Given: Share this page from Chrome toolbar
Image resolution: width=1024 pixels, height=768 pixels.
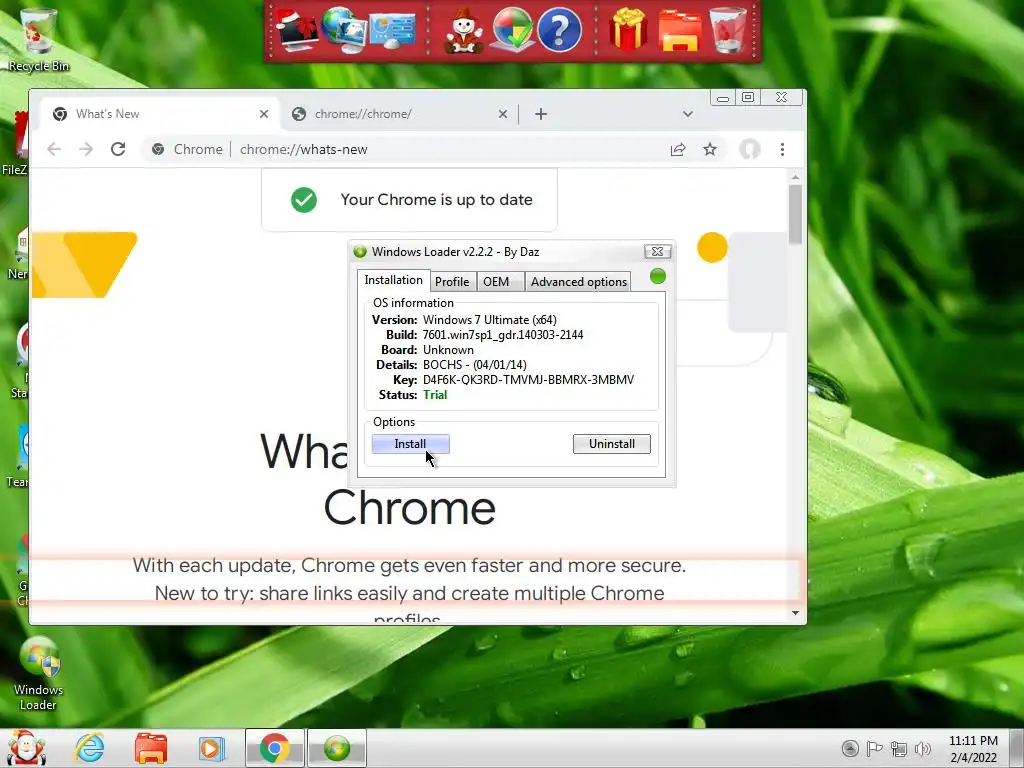Looking at the screenshot, I should coord(678,150).
